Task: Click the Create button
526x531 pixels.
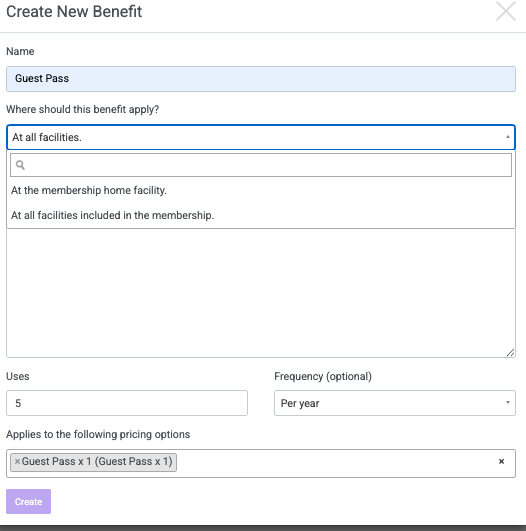Action: pos(28,501)
